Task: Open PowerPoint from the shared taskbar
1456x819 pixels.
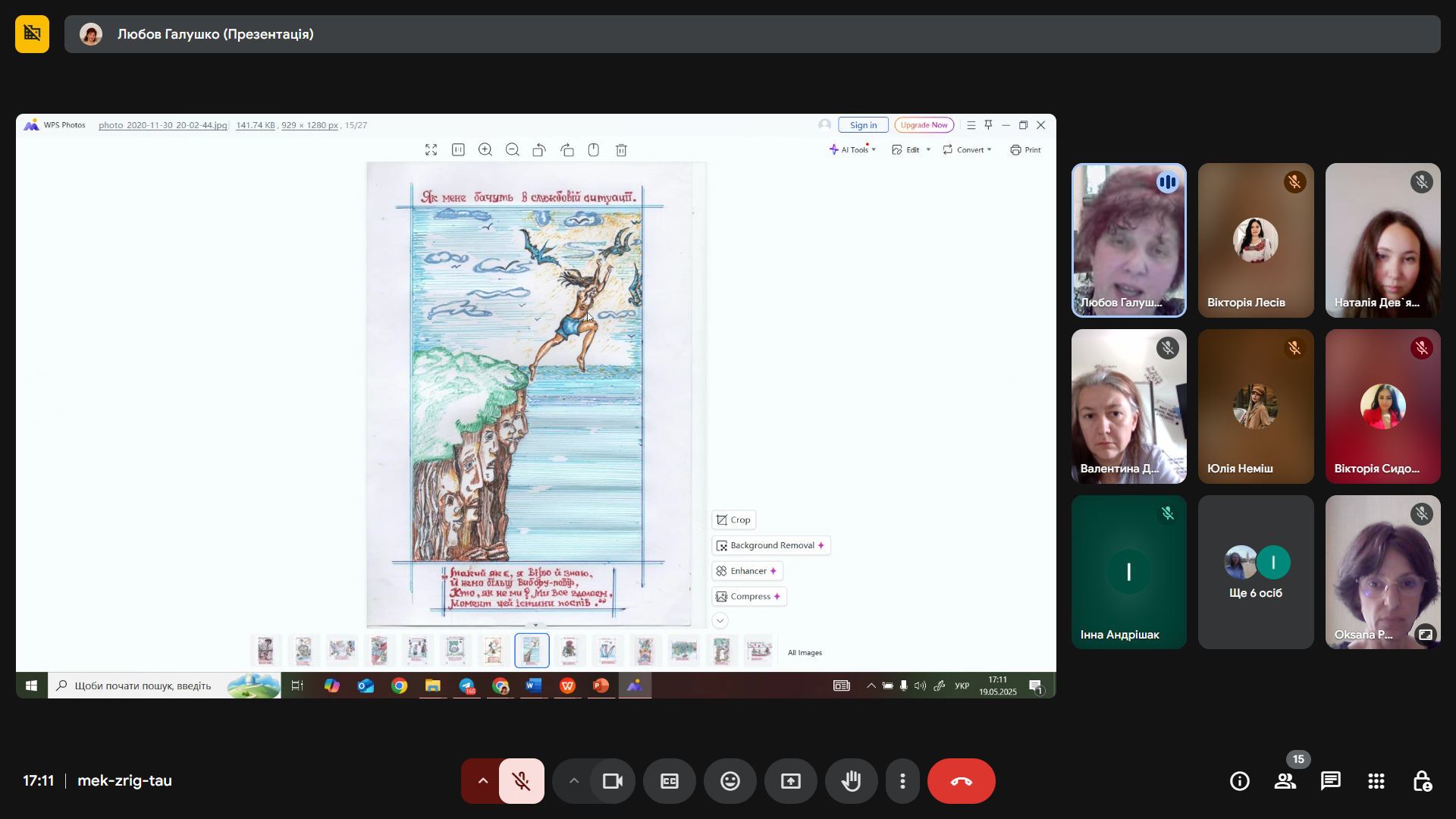Action: (x=601, y=686)
